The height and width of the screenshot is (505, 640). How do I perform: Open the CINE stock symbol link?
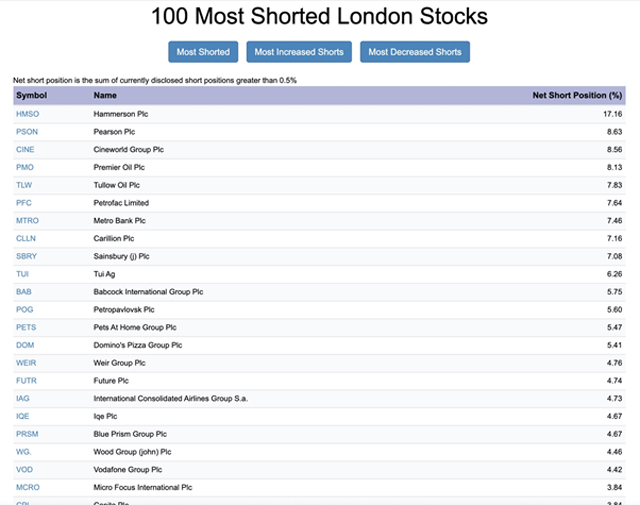25,149
